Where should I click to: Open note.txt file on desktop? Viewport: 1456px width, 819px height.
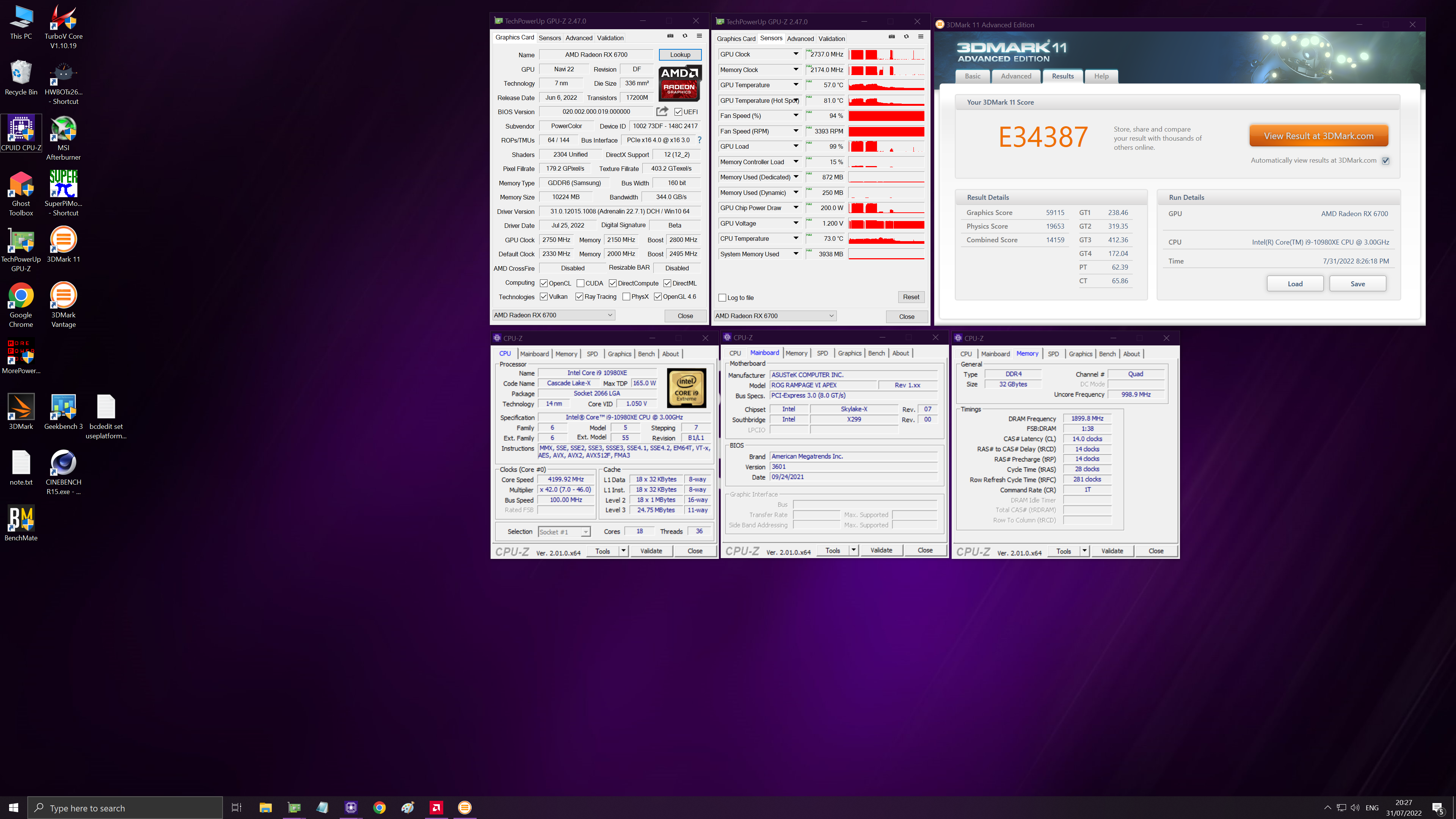click(21, 468)
